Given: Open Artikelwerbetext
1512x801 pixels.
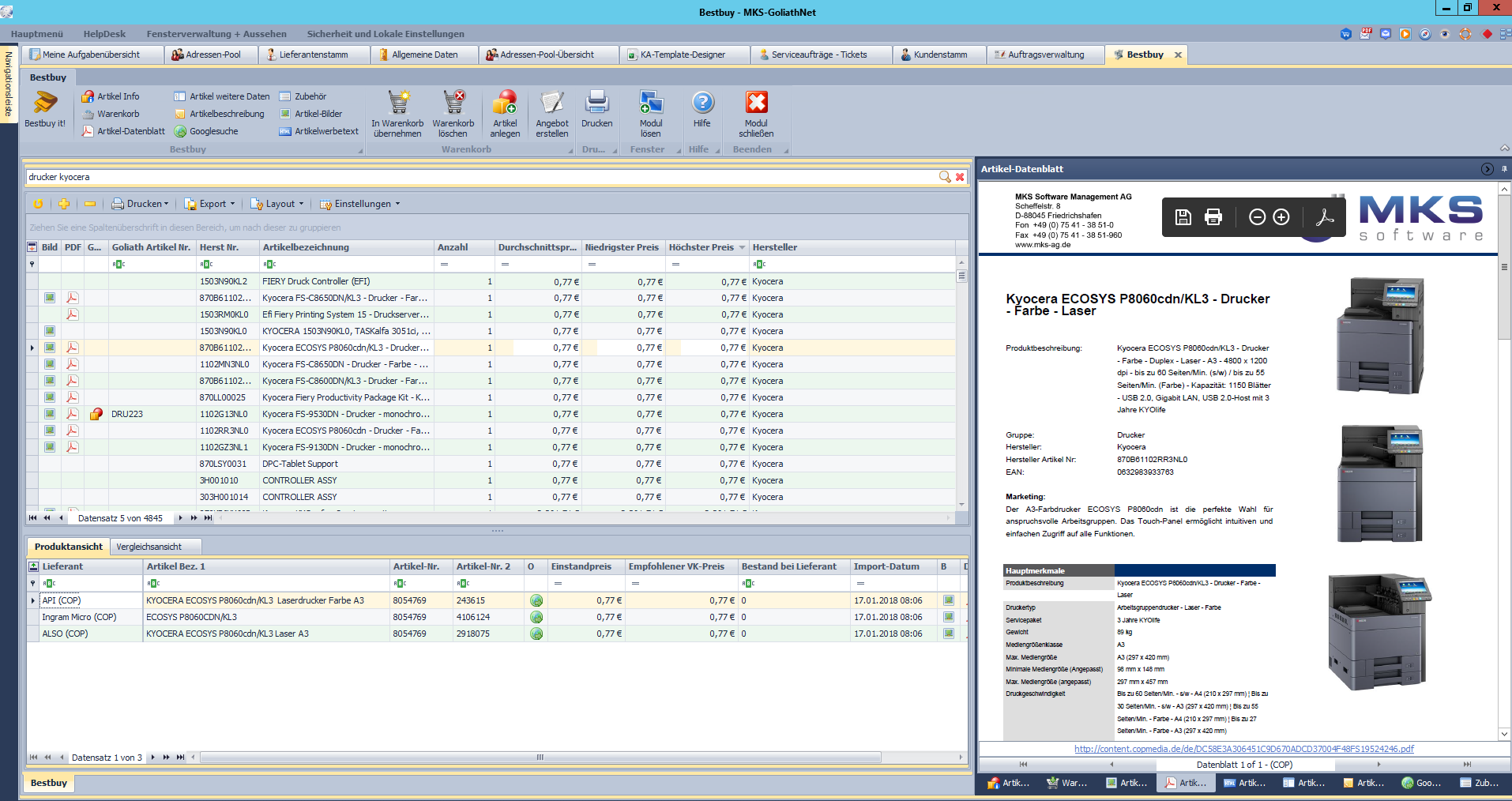Looking at the screenshot, I should [x=318, y=131].
